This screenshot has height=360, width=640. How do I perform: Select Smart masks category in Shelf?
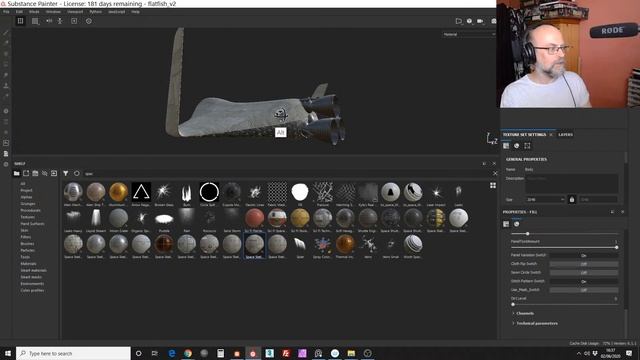[x=31, y=277]
